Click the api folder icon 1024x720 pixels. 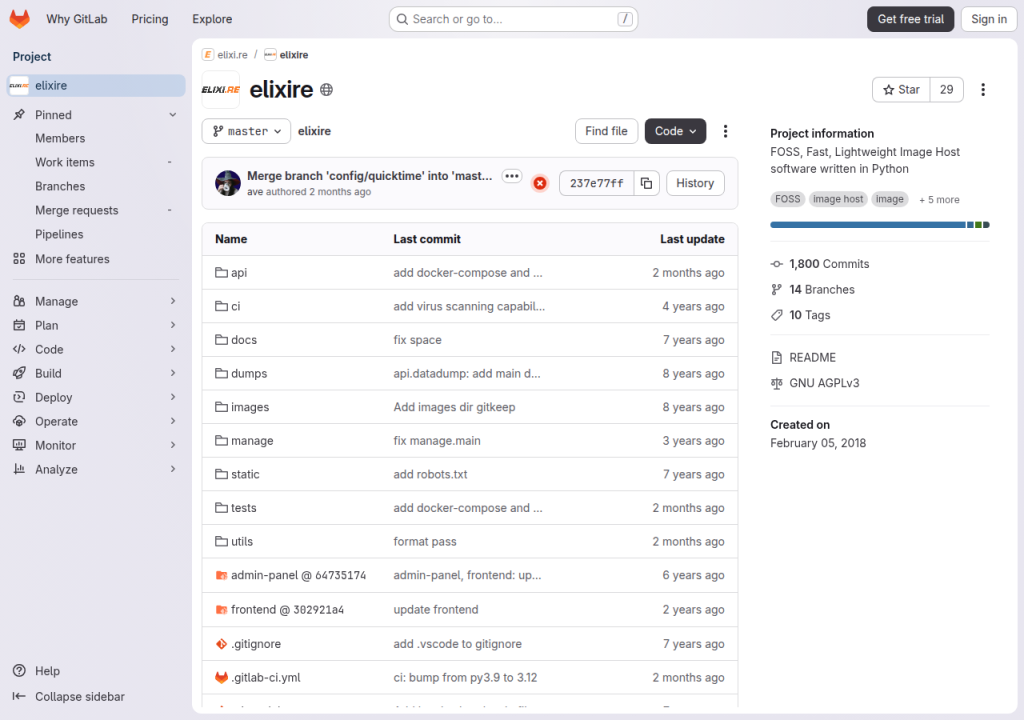221,272
